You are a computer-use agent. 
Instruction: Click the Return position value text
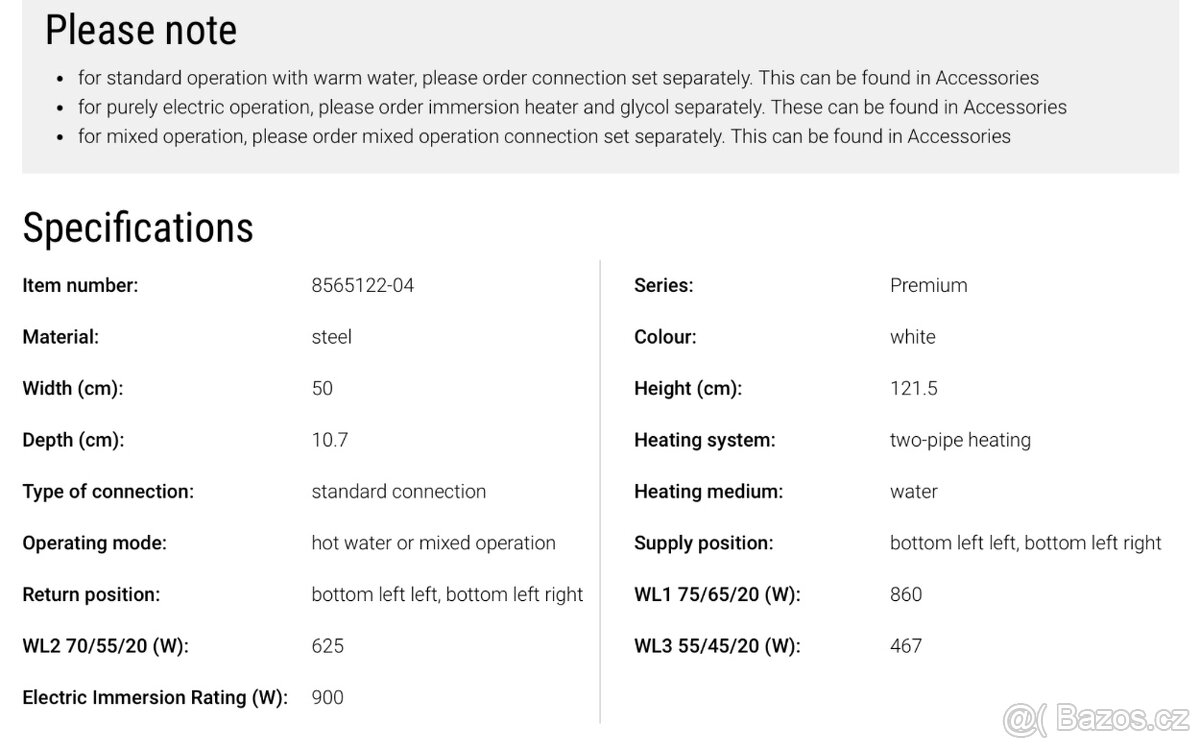(x=447, y=594)
